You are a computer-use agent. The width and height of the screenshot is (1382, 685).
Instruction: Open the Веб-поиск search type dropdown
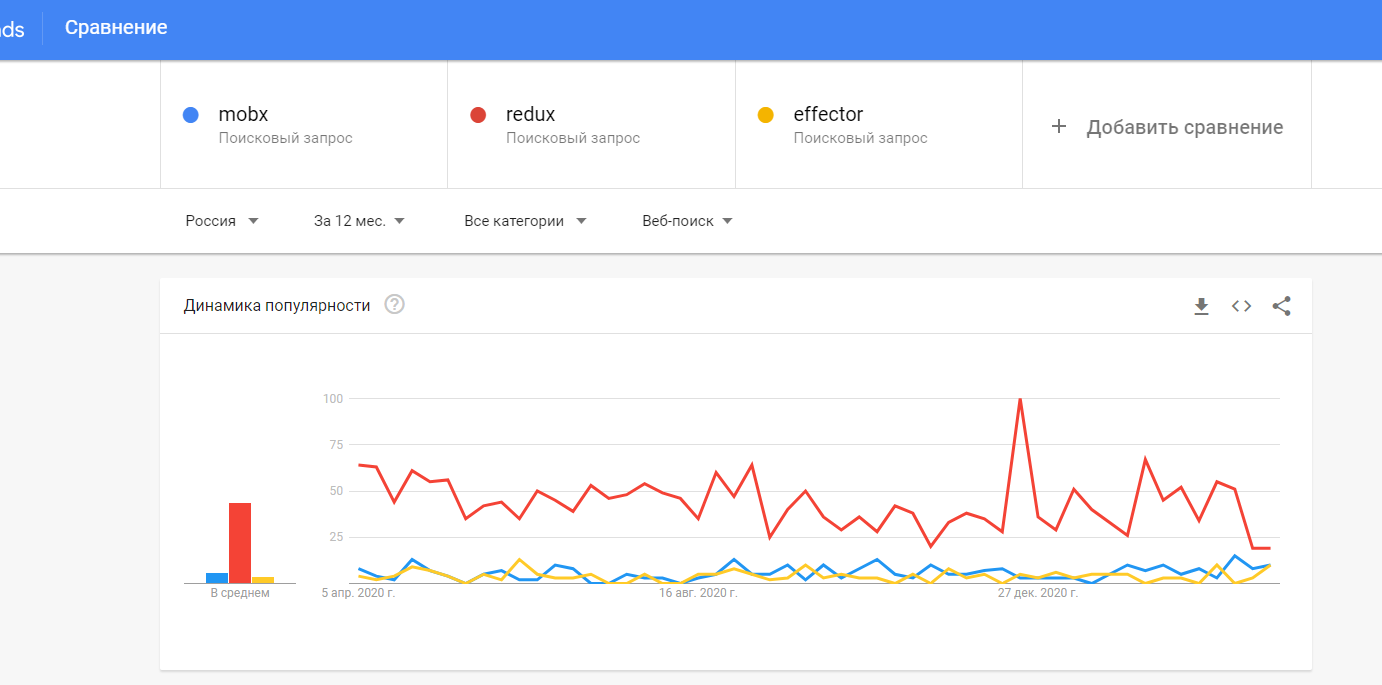pos(687,221)
